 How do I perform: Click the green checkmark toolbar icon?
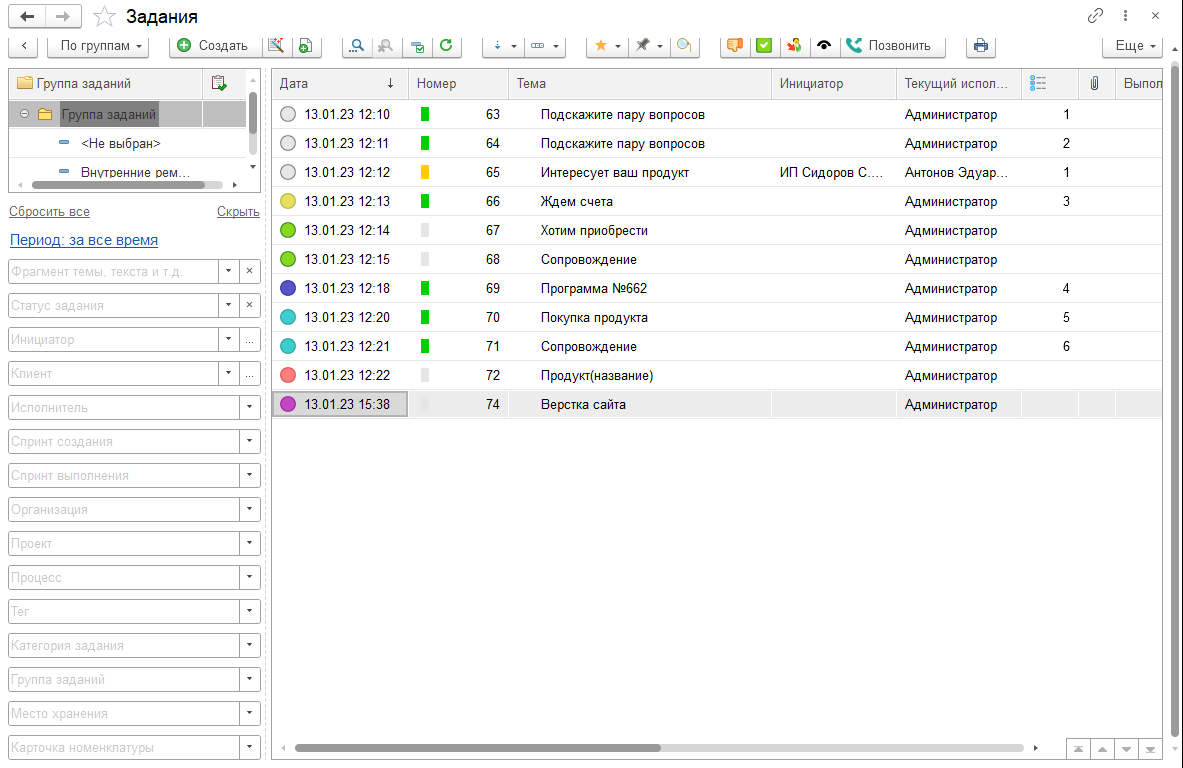764,46
